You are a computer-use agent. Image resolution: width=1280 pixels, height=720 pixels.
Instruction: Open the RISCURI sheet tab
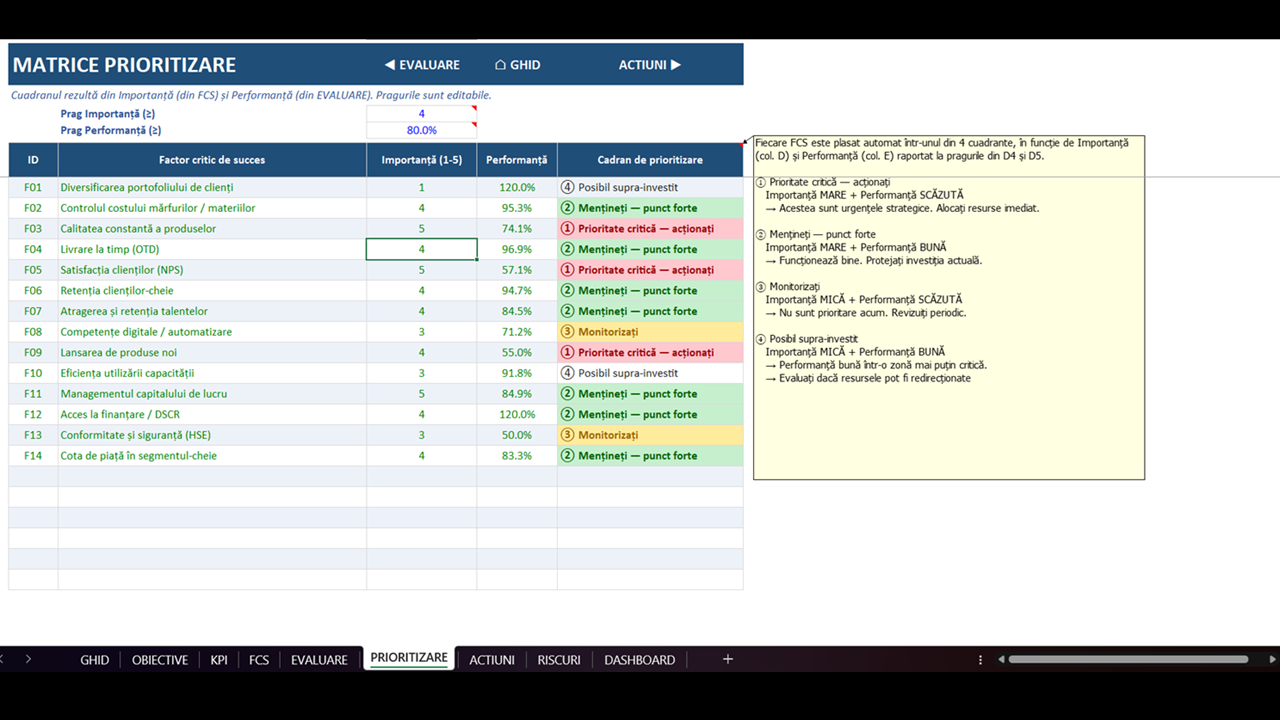click(x=559, y=660)
